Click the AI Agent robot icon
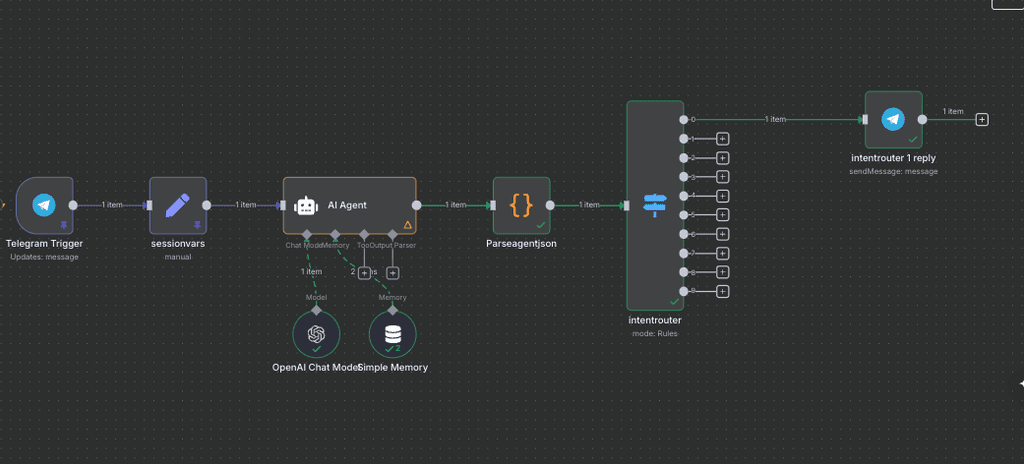Viewport: 1024px width, 464px height. (x=307, y=205)
